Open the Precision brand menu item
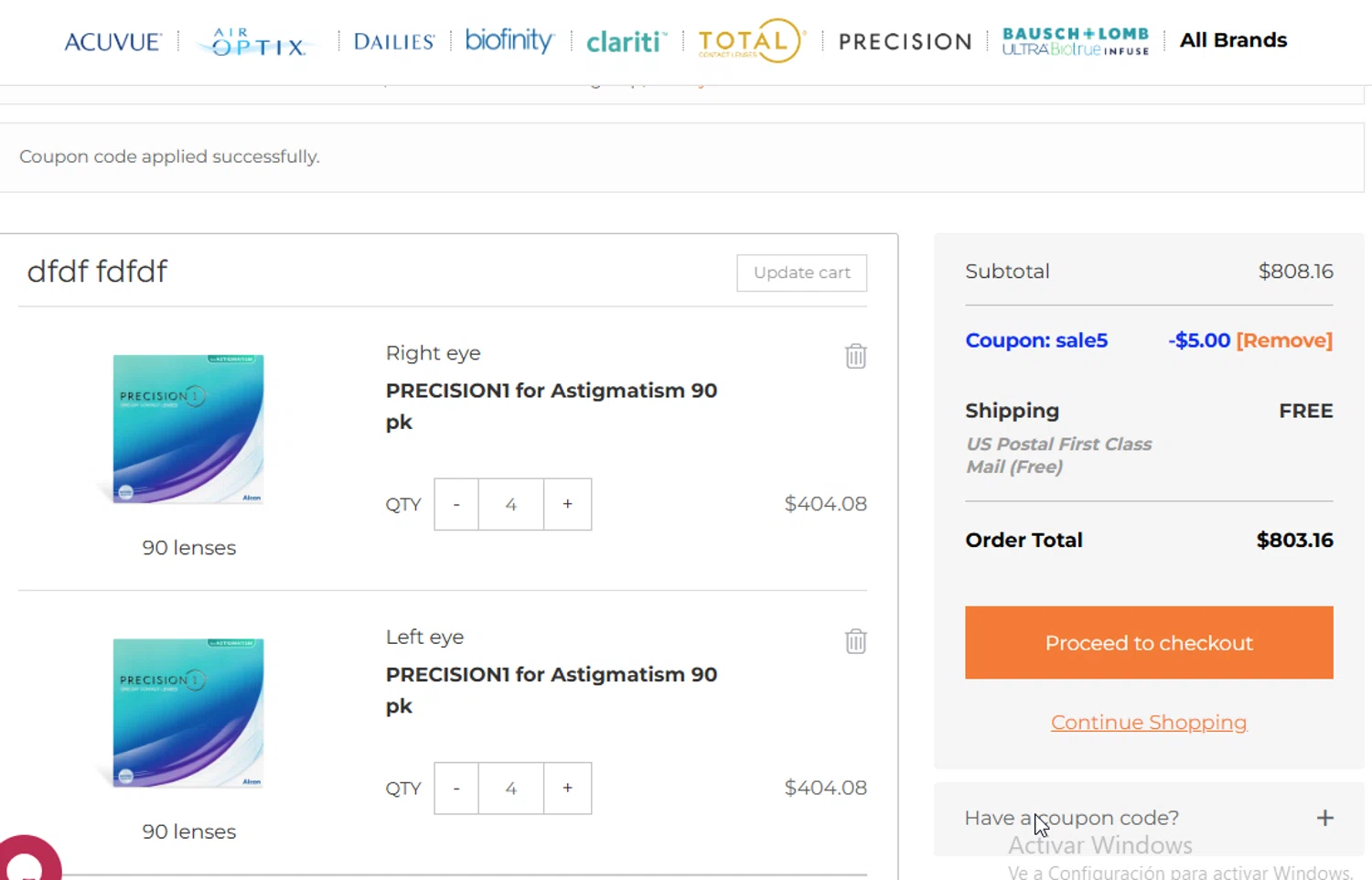Screen dimensions: 1372x880 [905, 42]
